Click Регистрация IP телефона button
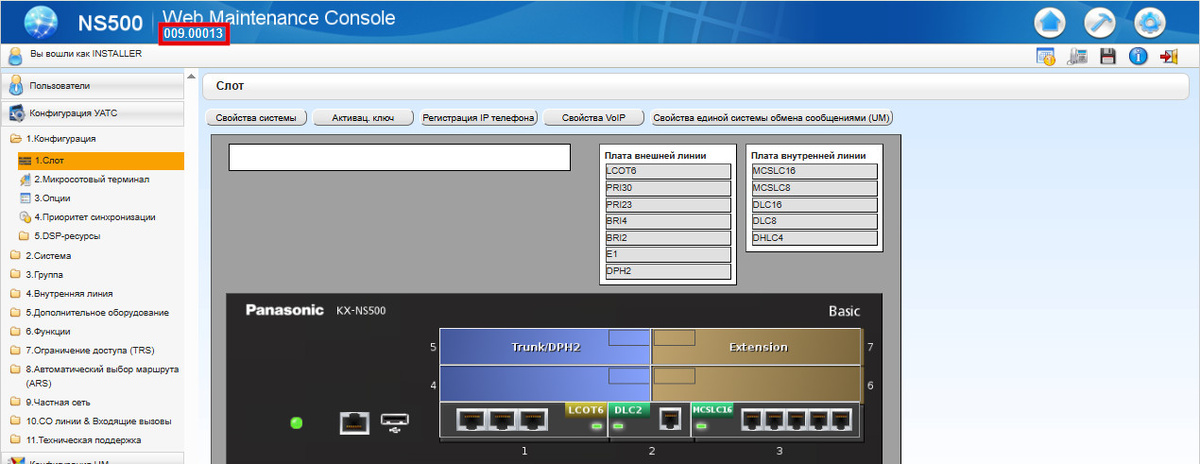The width and height of the screenshot is (1200, 464). click(479, 118)
